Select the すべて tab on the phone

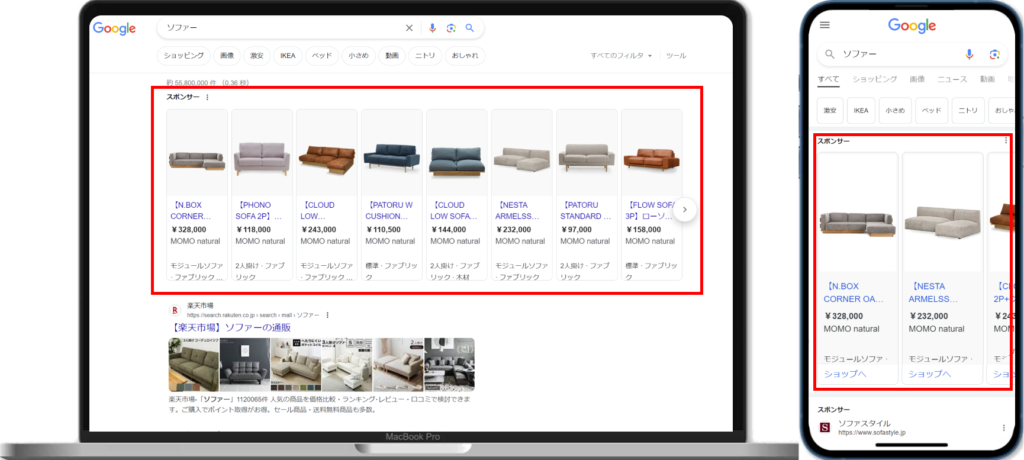(829, 79)
